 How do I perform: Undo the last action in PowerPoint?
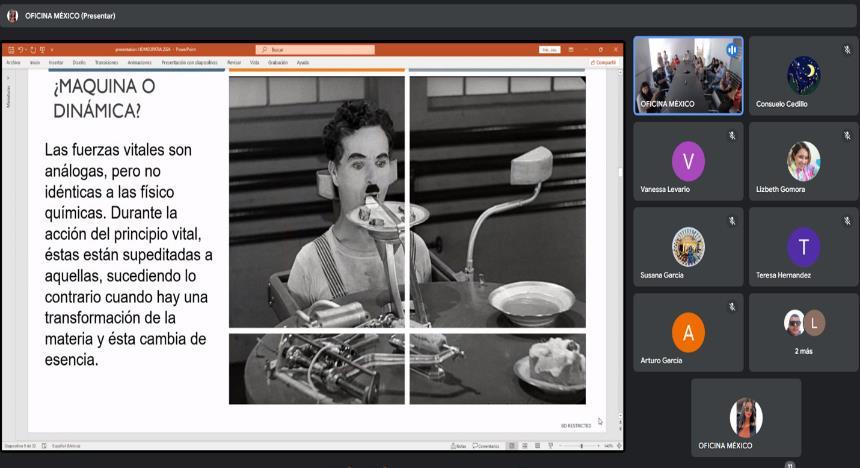coord(20,50)
